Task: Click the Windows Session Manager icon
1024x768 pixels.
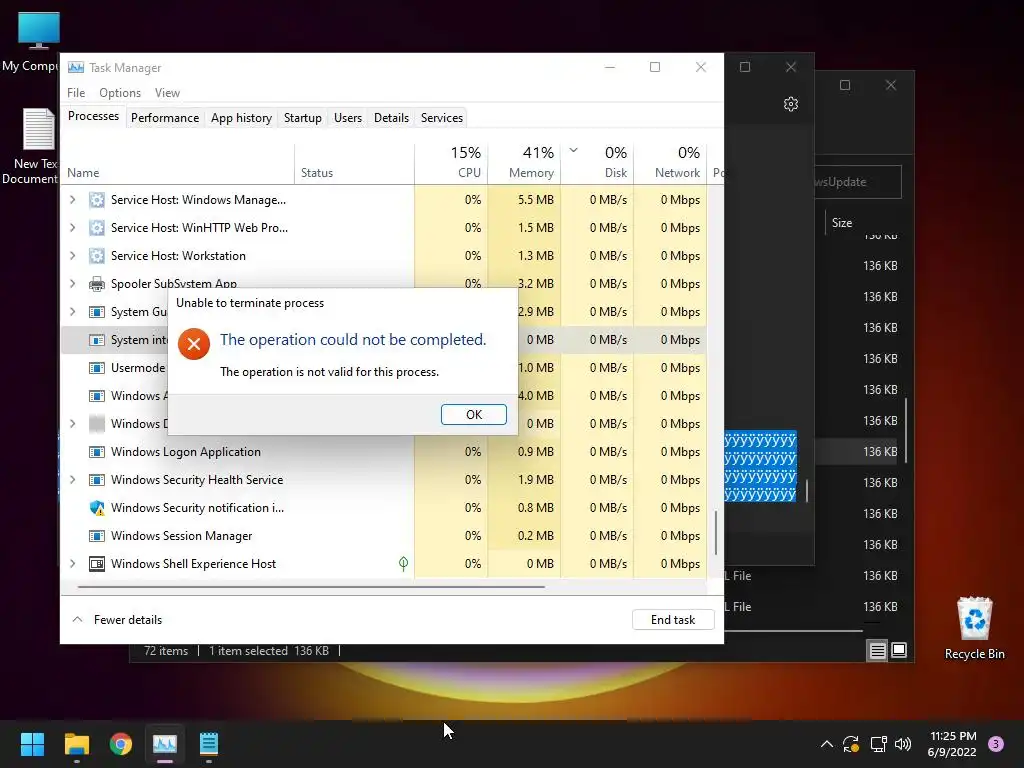Action: 97,536
